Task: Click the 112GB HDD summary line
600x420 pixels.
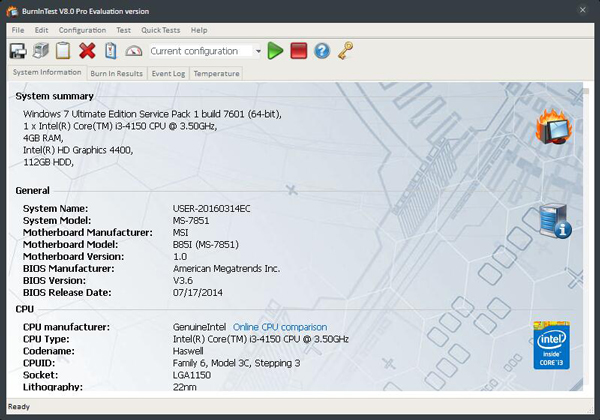Action: [x=48, y=162]
